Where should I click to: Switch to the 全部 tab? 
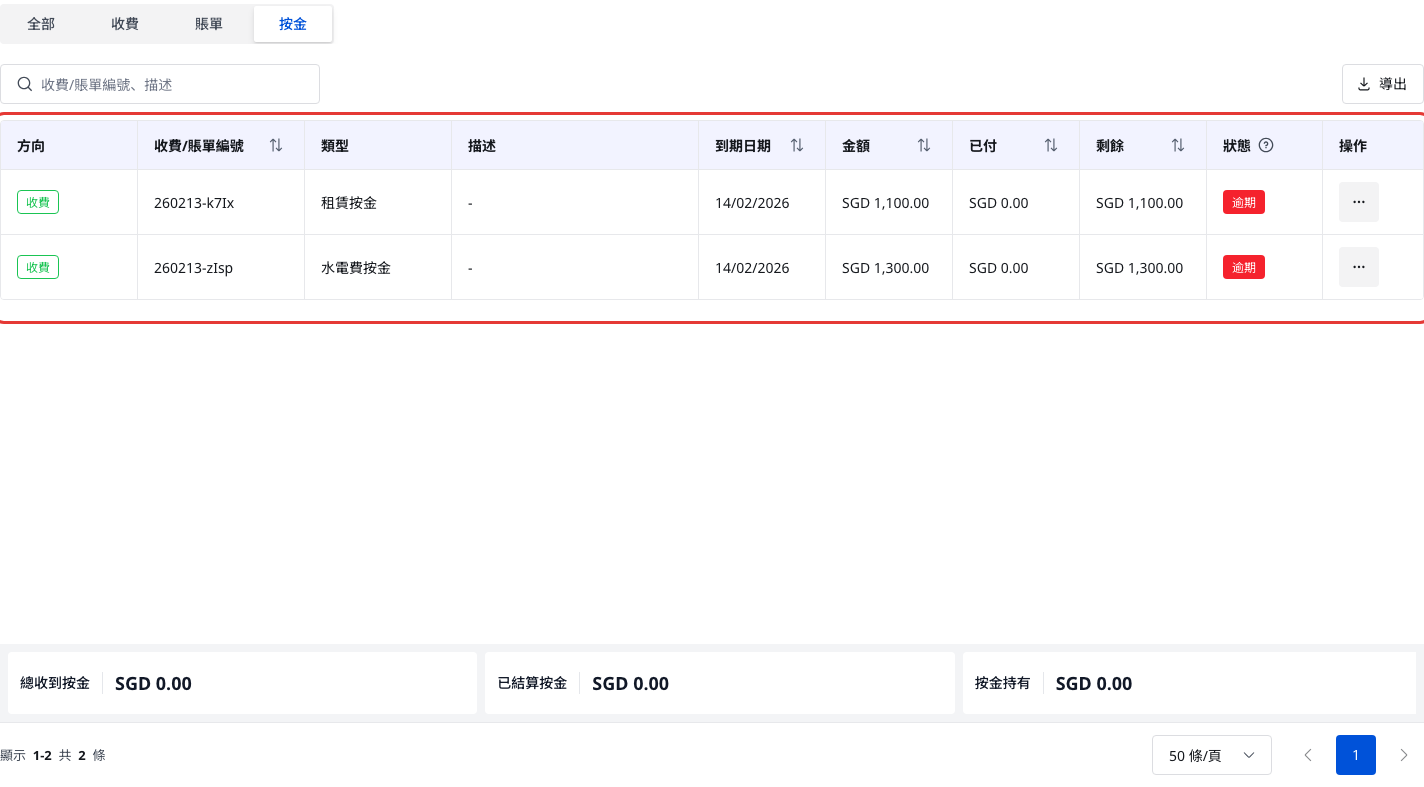(x=41, y=24)
